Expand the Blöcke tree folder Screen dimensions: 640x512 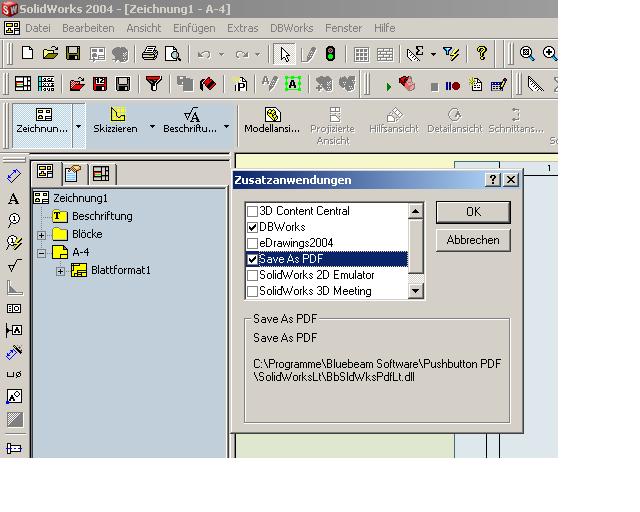pos(41,235)
